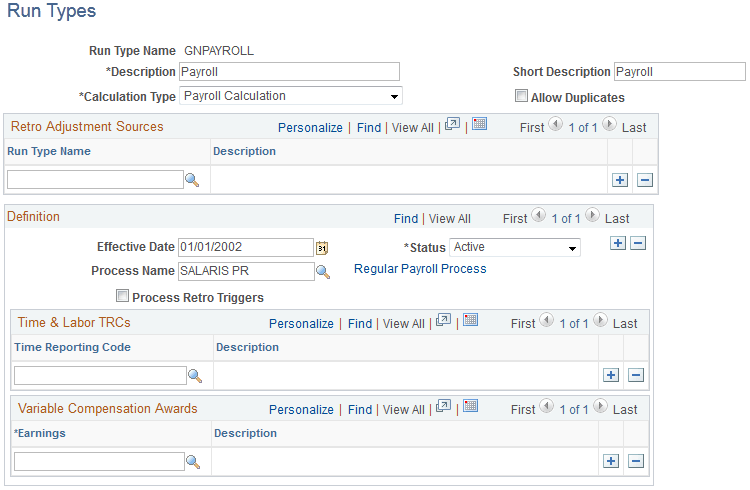Show next row in Definition section
The height and width of the screenshot is (490, 750).
click(592, 215)
